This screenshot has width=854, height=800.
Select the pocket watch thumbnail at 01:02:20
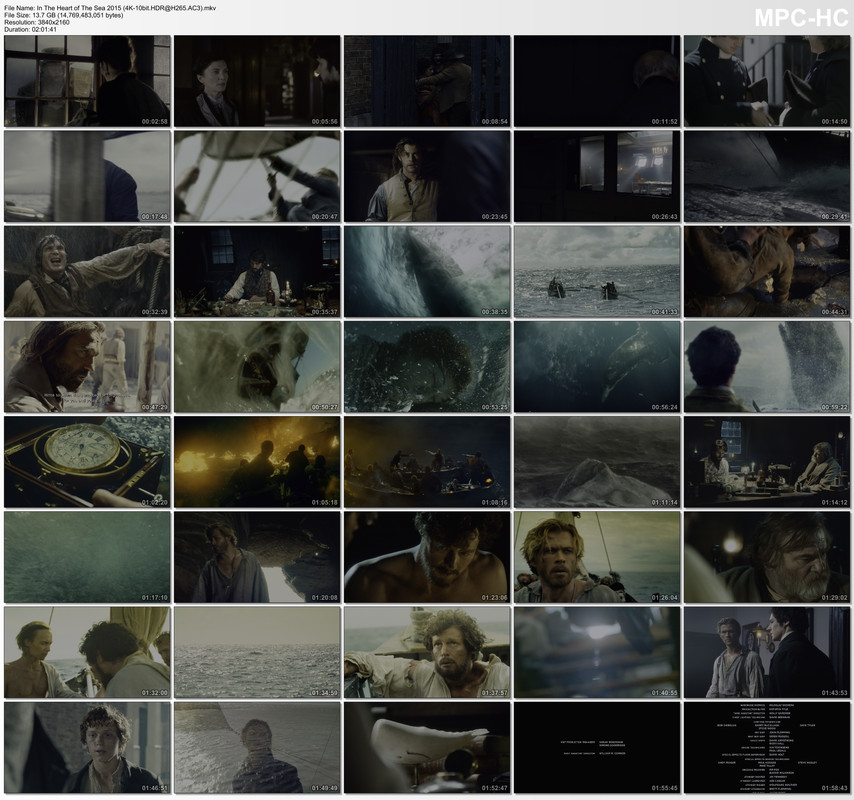click(87, 462)
